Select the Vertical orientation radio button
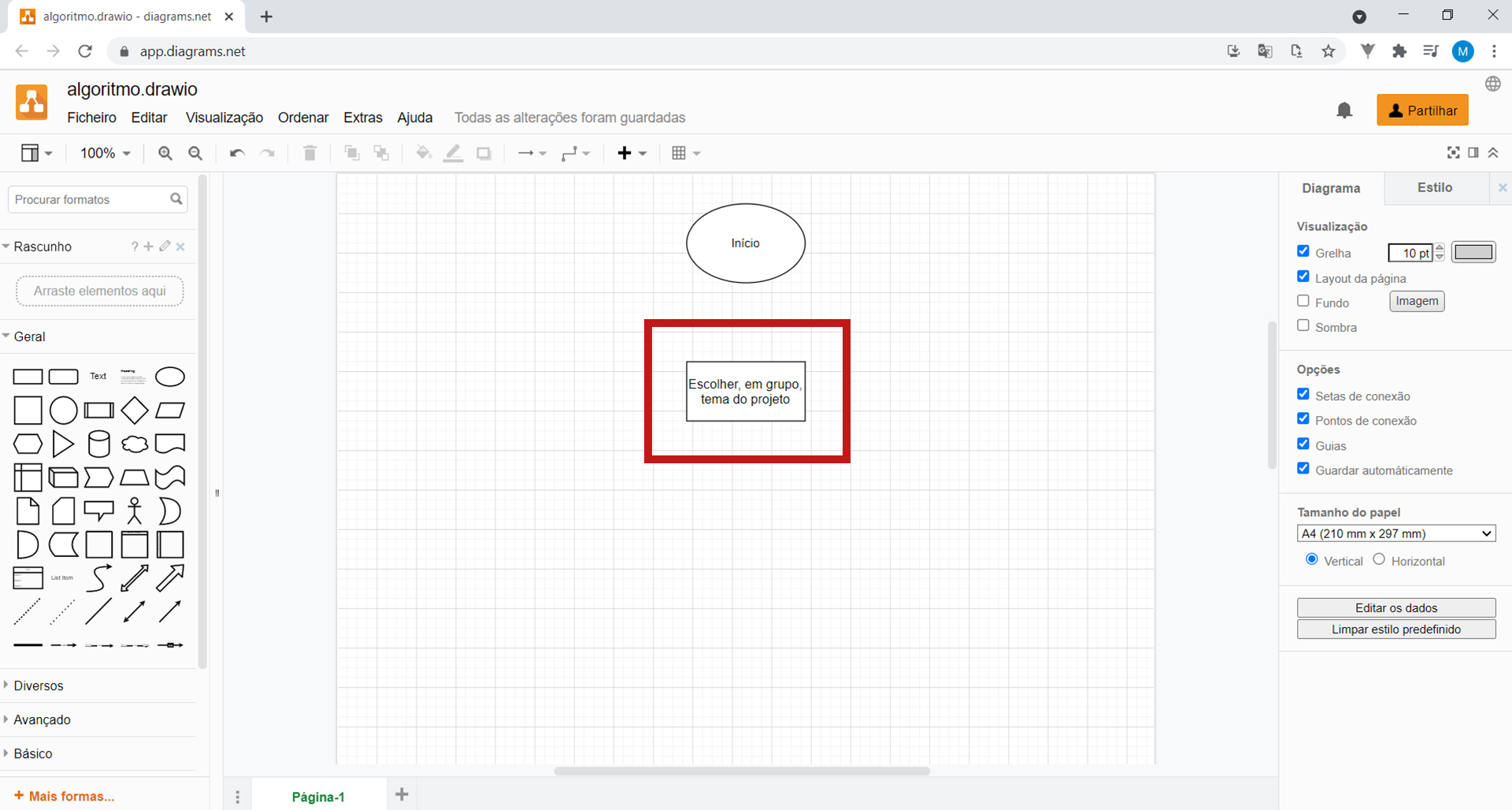This screenshot has width=1512, height=810. pyautogui.click(x=1312, y=559)
